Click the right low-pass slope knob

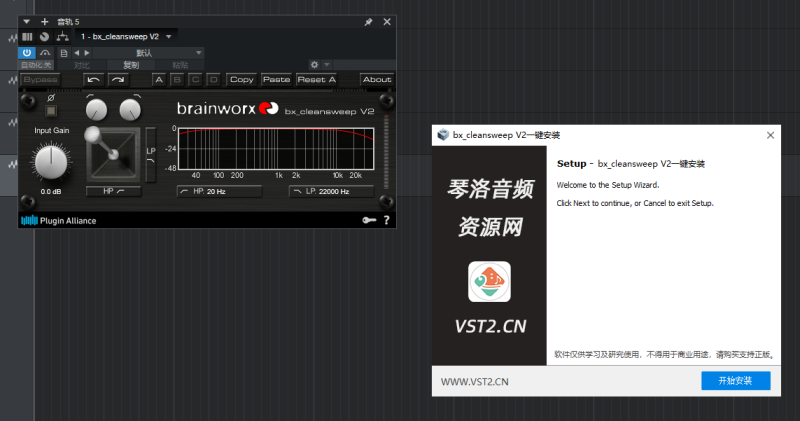pos(130,110)
